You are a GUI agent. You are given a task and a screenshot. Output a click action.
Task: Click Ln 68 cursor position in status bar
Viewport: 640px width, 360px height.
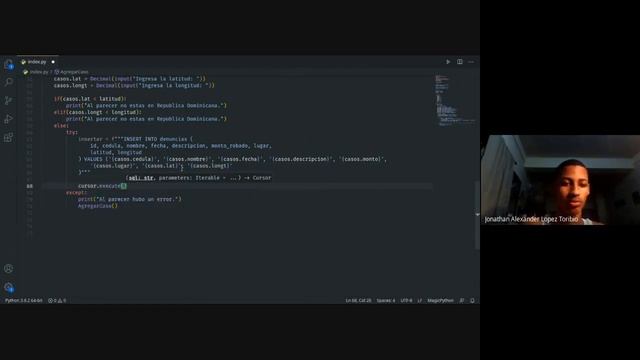(358, 300)
